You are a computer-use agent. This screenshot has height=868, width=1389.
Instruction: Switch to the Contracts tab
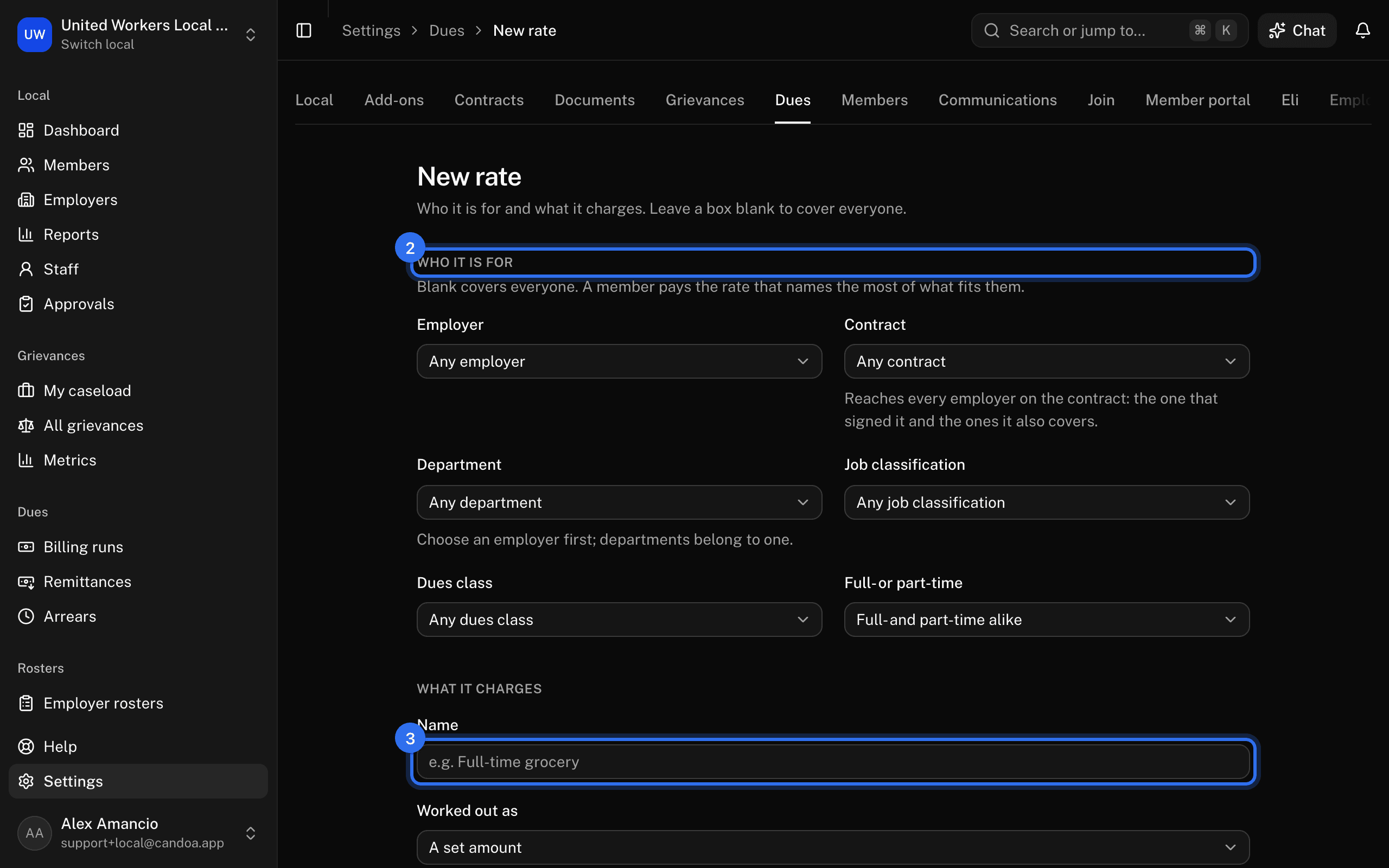click(x=489, y=100)
